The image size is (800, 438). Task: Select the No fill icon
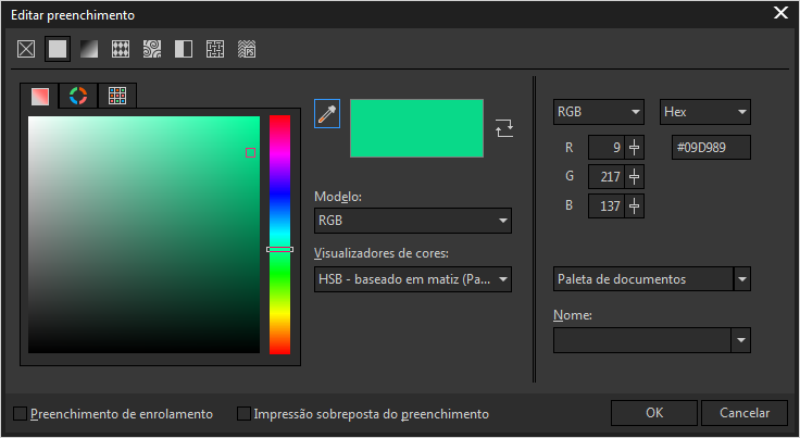pyautogui.click(x=26, y=49)
